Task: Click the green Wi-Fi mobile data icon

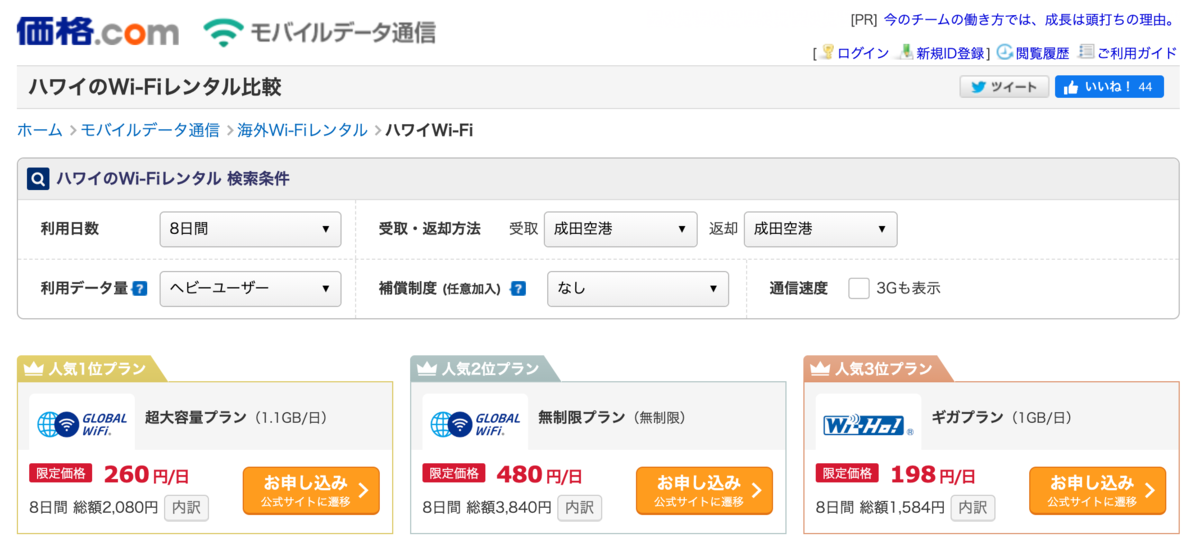Action: point(223,33)
